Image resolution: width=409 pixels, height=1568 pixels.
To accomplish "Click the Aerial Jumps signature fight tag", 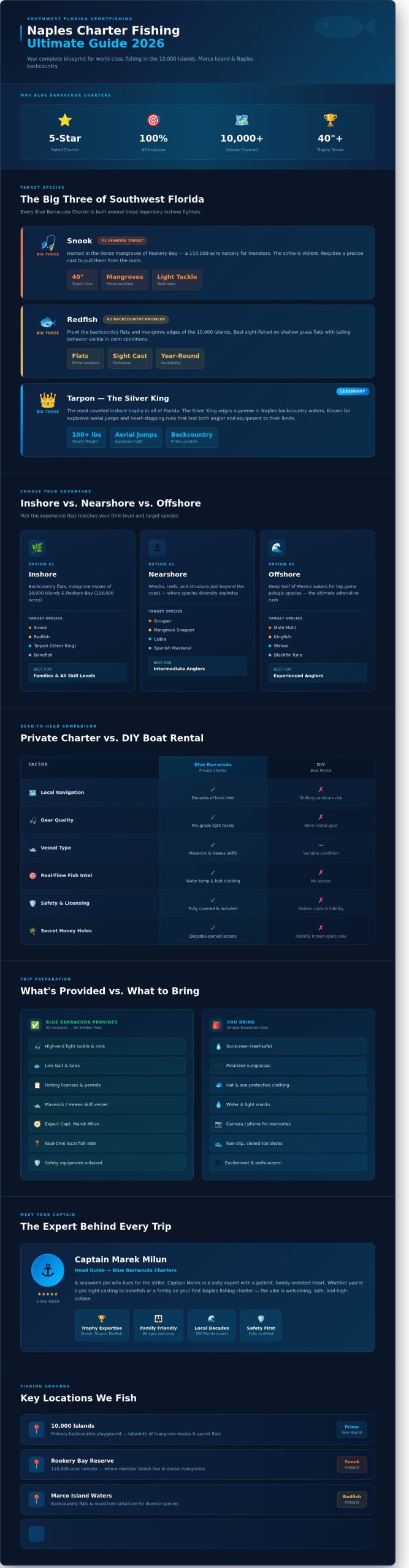I will [136, 437].
